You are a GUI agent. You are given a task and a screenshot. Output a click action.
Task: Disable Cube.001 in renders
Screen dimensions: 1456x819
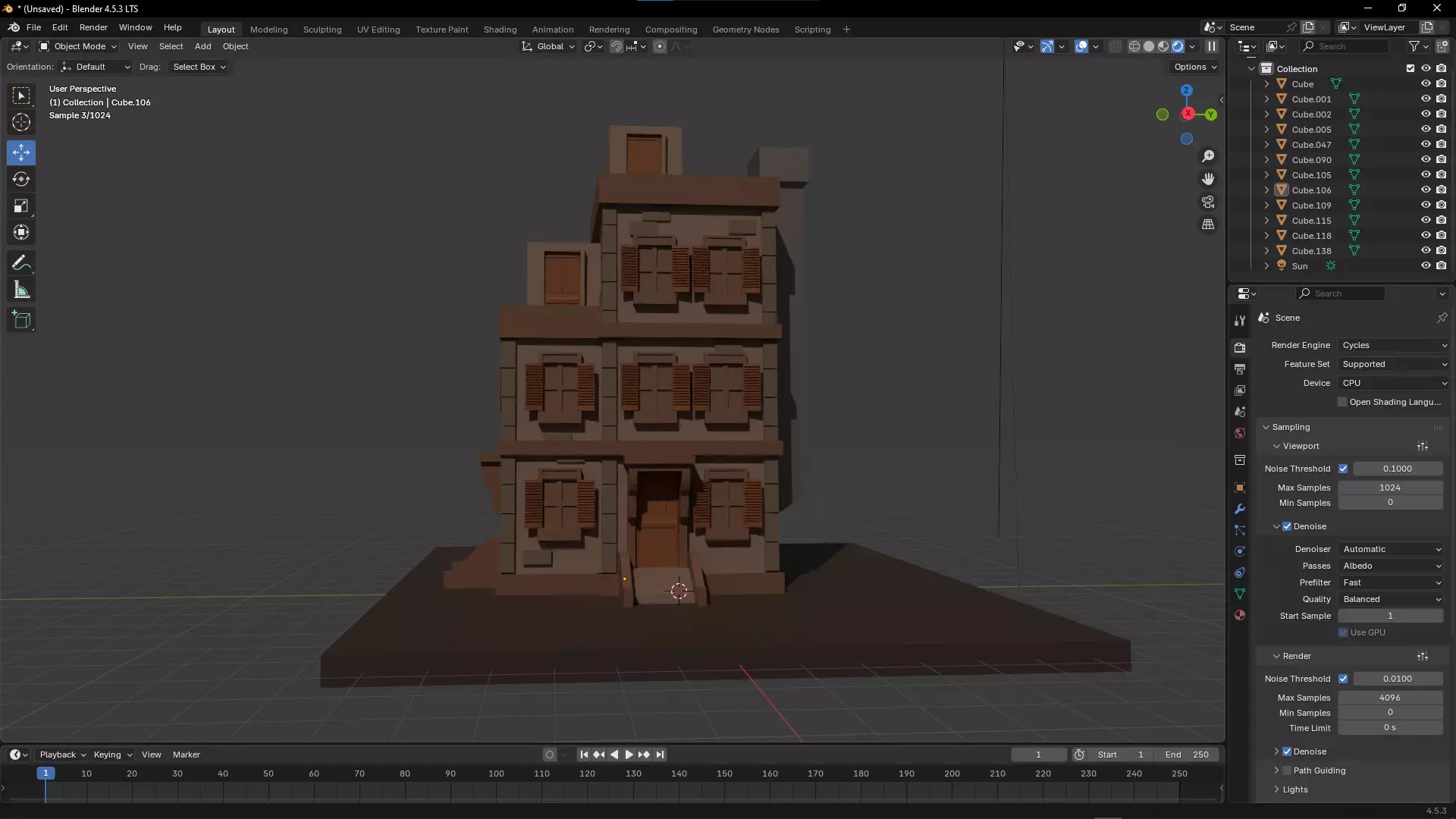[1442, 99]
